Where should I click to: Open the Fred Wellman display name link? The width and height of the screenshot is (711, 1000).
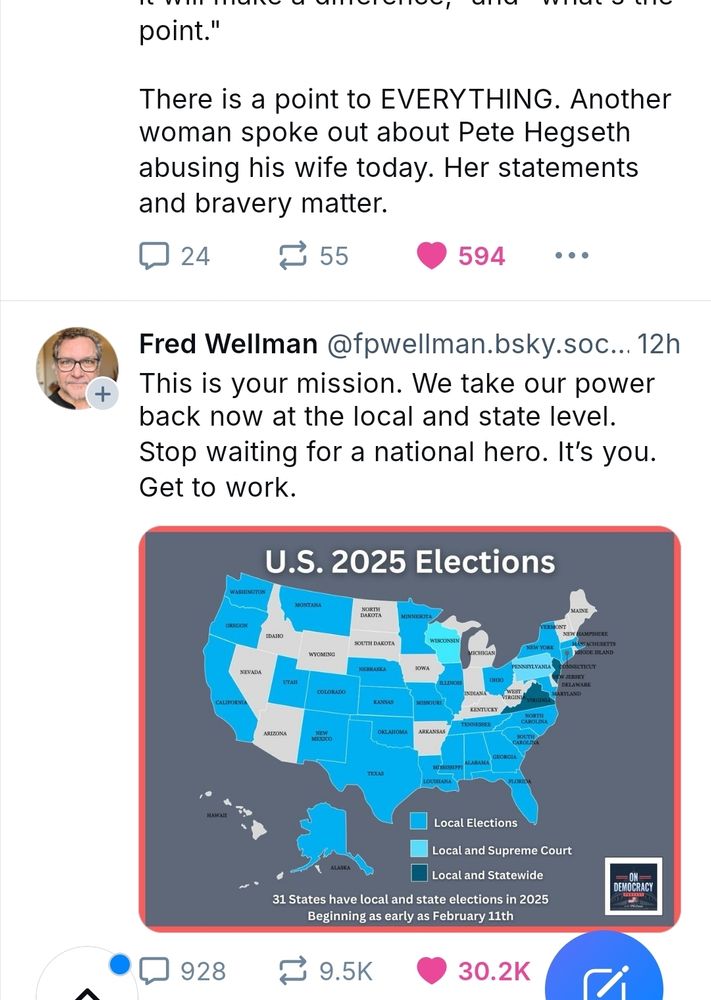(227, 345)
